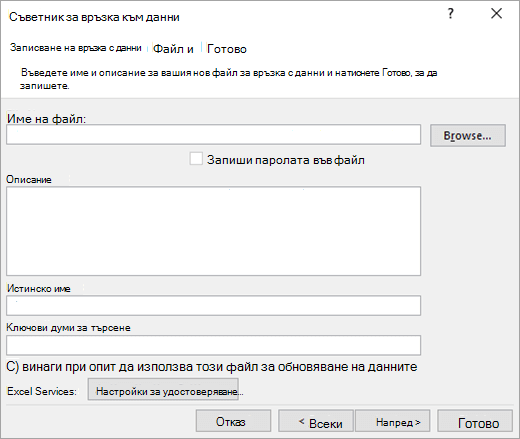
Task: Focus the Име на файл text field
Action: click(x=213, y=135)
